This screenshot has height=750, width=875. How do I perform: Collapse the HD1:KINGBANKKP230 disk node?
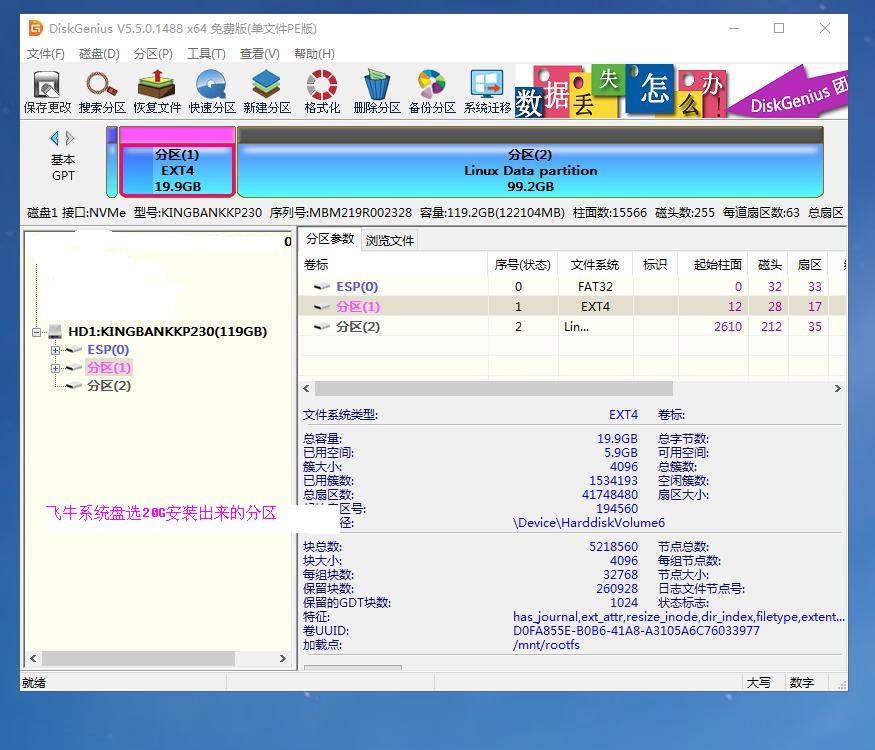[38, 332]
